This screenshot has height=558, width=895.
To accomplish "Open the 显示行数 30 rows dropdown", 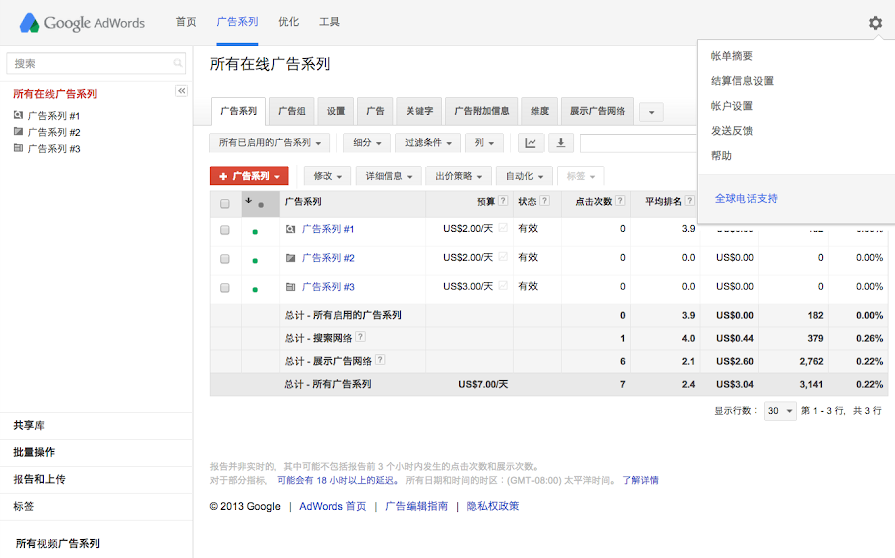I will (x=780, y=411).
